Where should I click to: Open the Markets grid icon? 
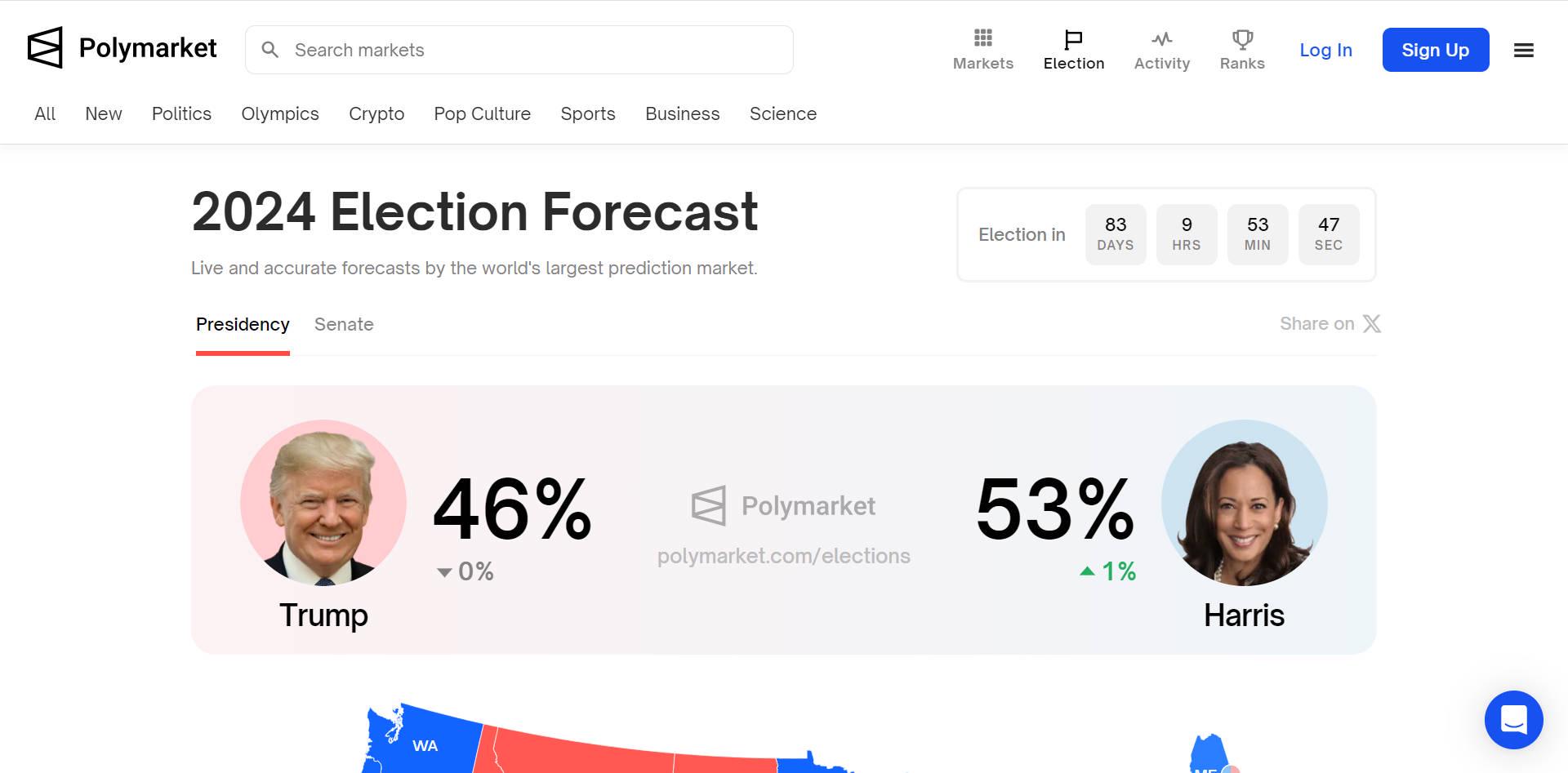point(982,37)
